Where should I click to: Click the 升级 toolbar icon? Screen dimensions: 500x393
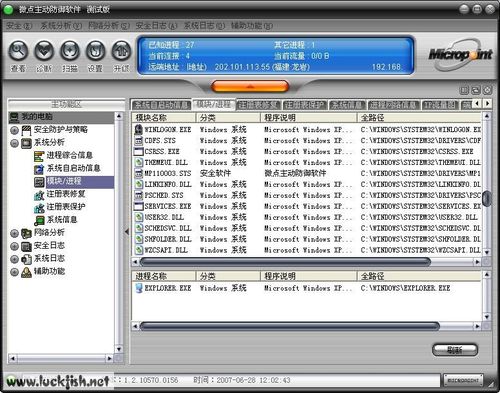tap(121, 50)
